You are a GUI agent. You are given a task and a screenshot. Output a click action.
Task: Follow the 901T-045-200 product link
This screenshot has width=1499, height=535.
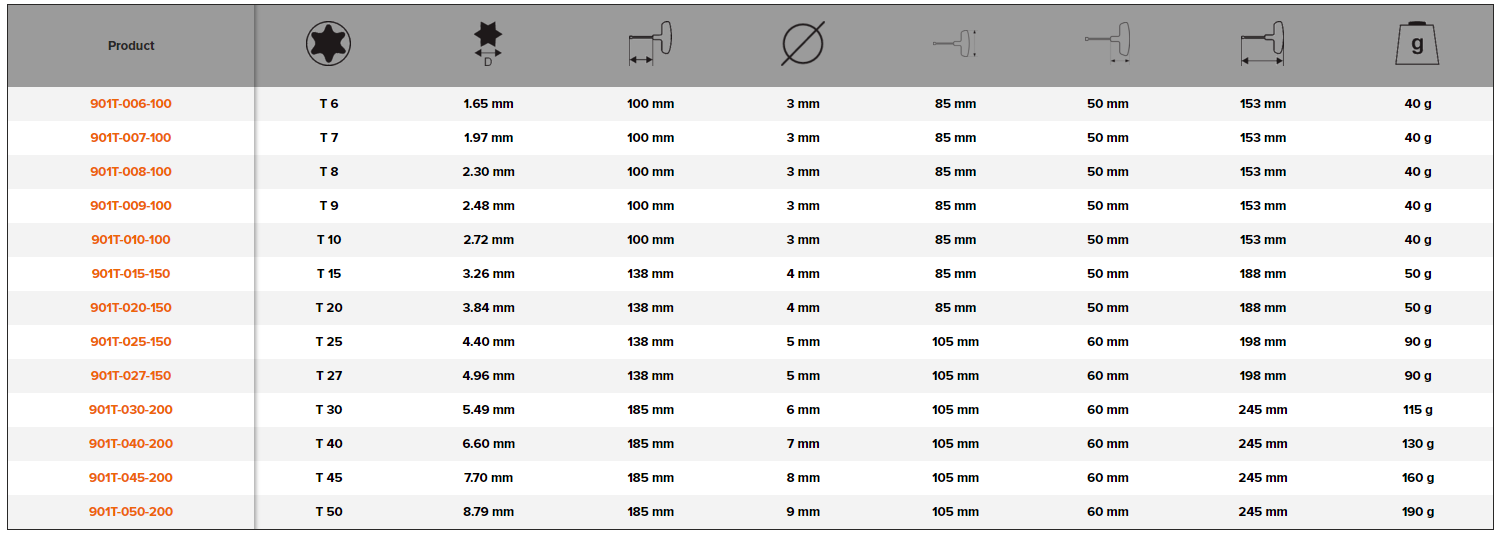(x=131, y=478)
